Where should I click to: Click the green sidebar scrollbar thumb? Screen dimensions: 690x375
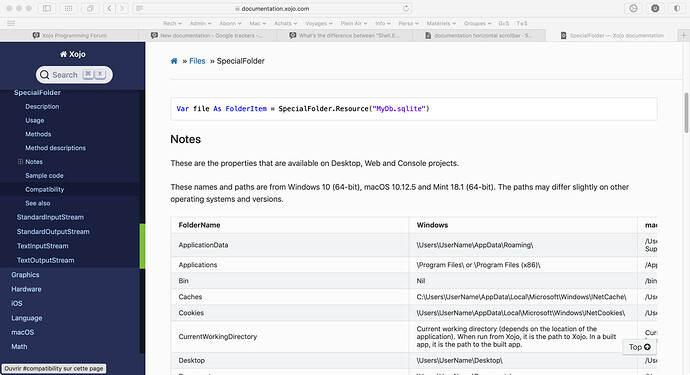142,246
